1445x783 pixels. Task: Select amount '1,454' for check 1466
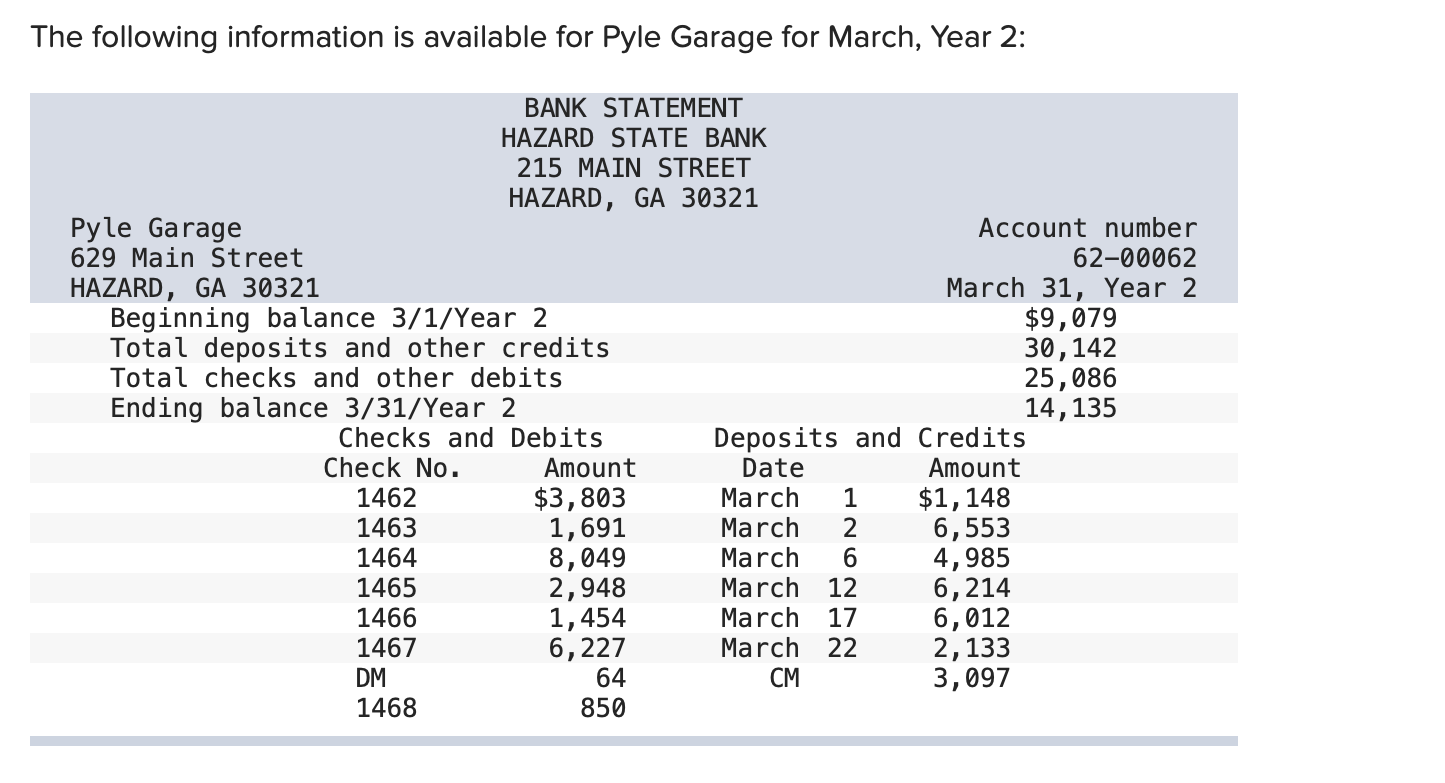(587, 618)
